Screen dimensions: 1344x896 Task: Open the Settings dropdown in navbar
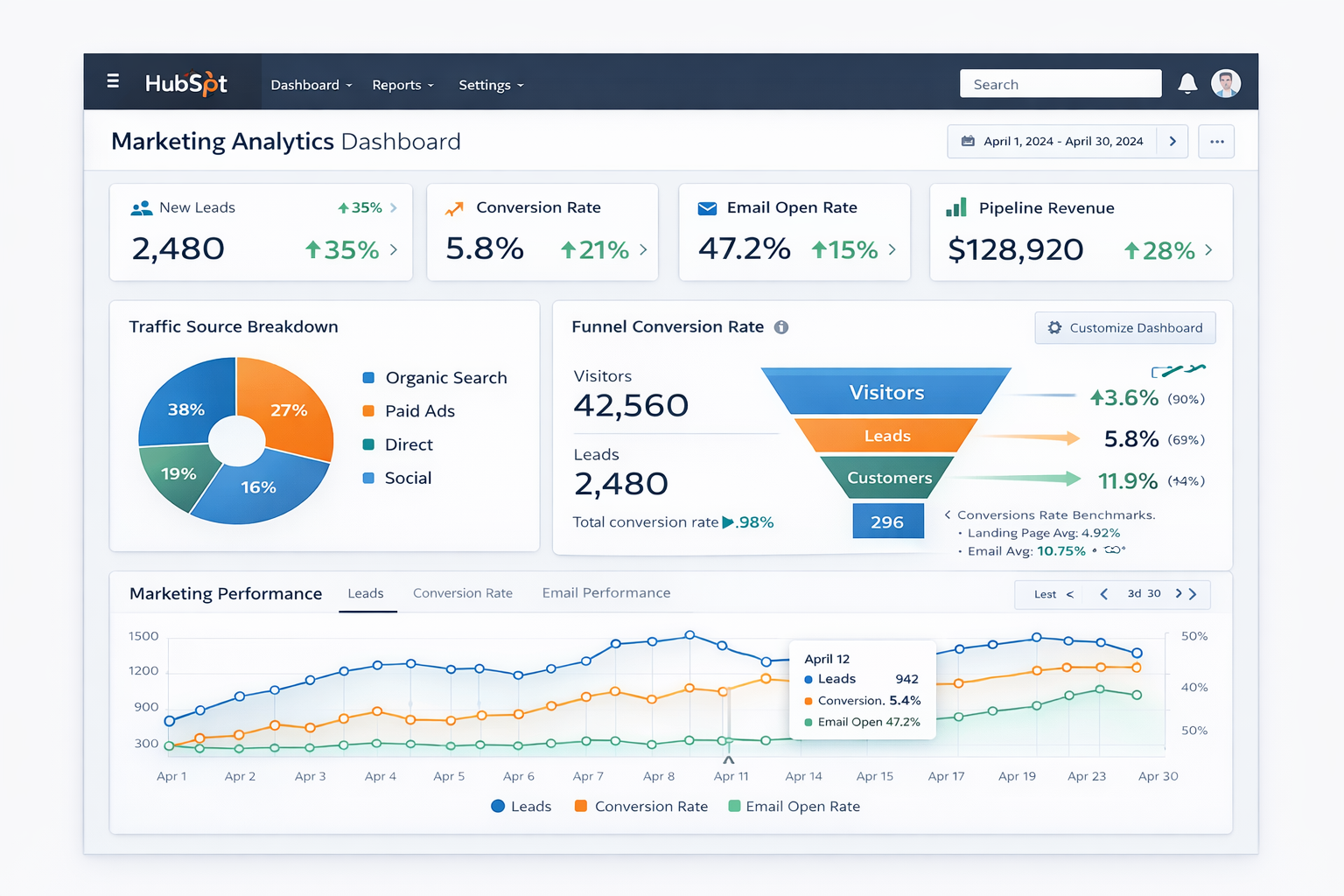[x=491, y=85]
